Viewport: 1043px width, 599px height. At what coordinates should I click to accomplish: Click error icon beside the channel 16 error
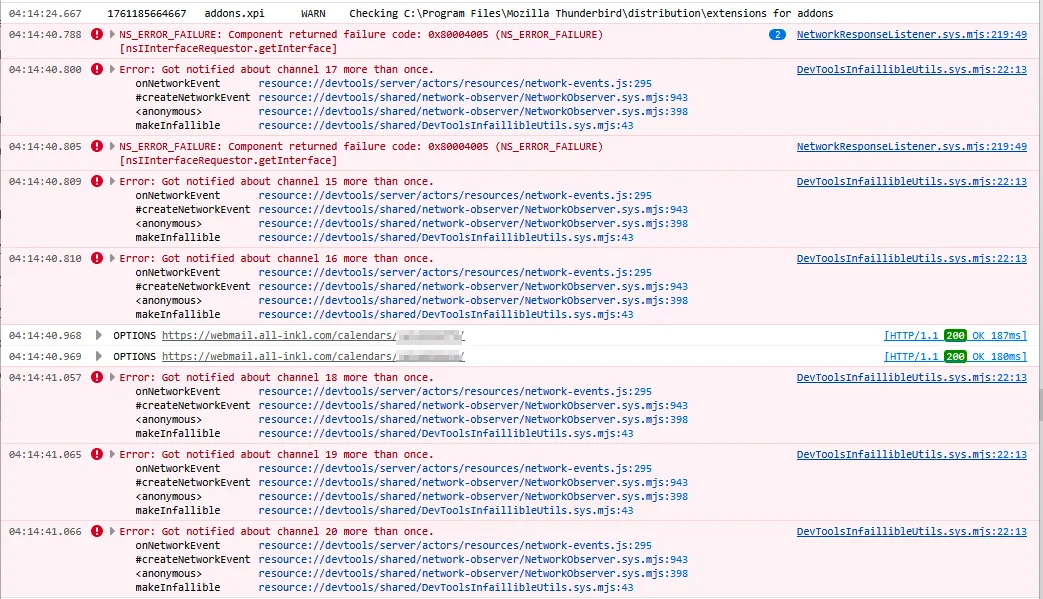[97, 258]
